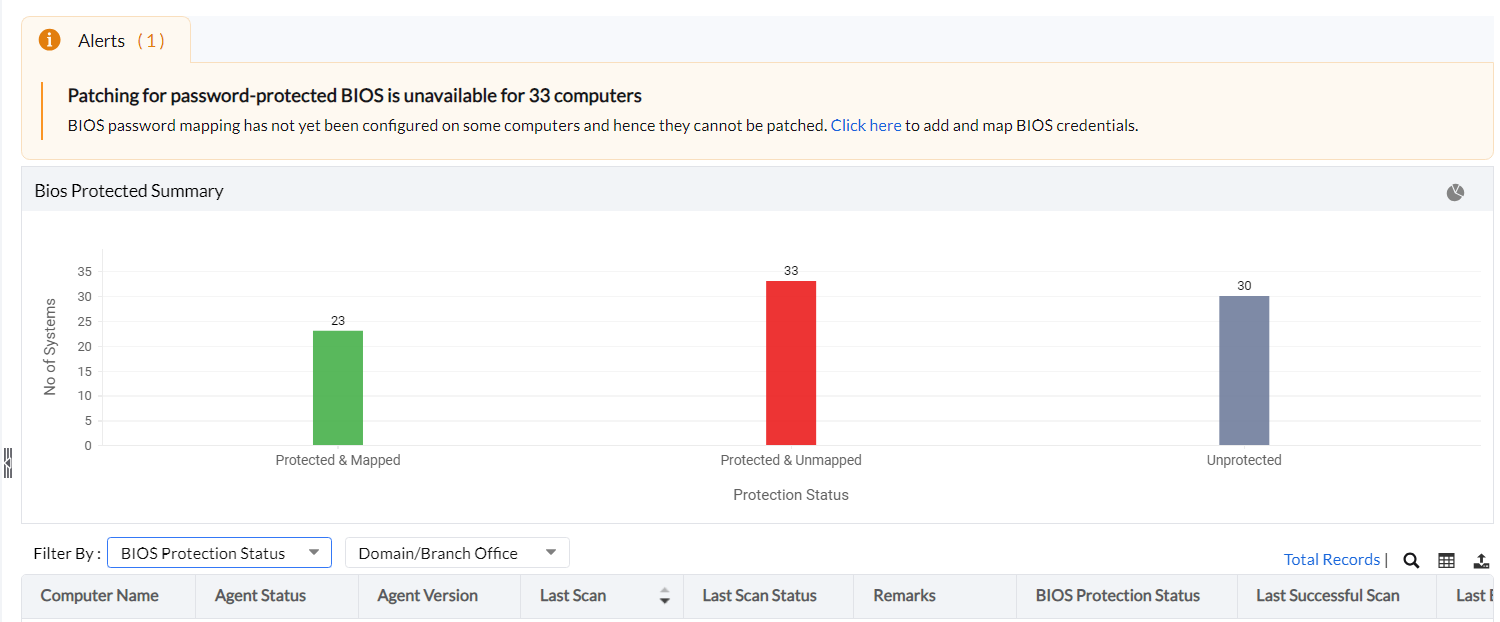Sort by the Last Scan arrows
The height and width of the screenshot is (622, 1500).
(x=664, y=596)
